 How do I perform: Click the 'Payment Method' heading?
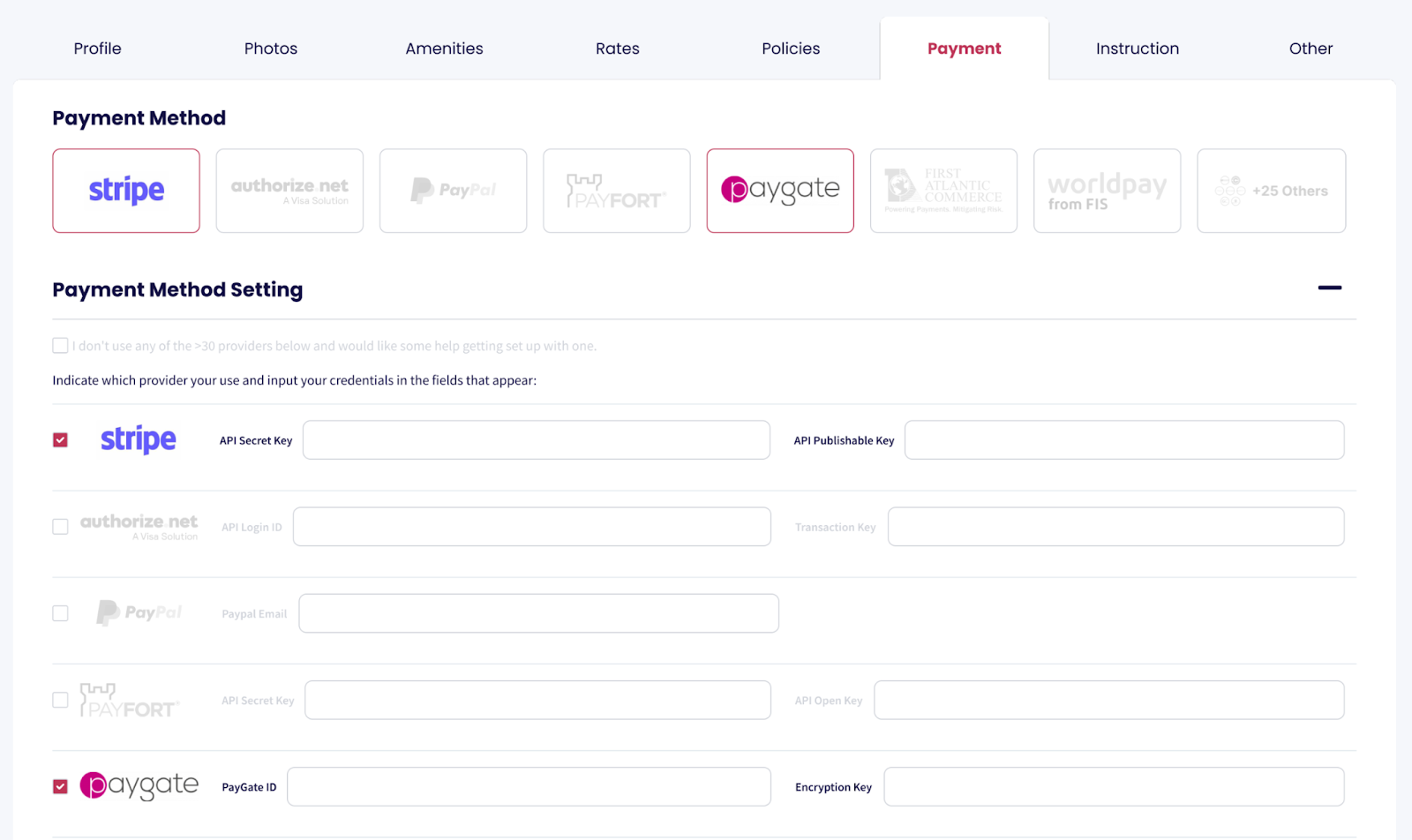[139, 118]
